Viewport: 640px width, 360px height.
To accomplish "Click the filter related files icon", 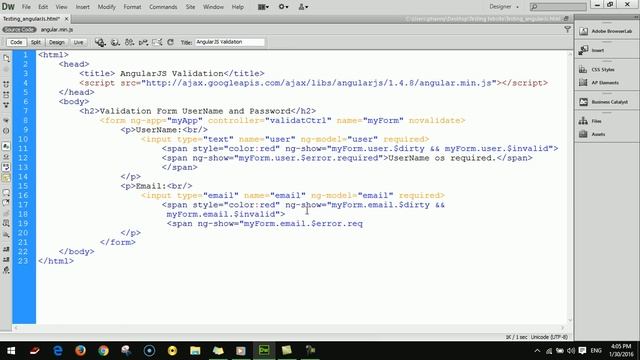I will (567, 29).
